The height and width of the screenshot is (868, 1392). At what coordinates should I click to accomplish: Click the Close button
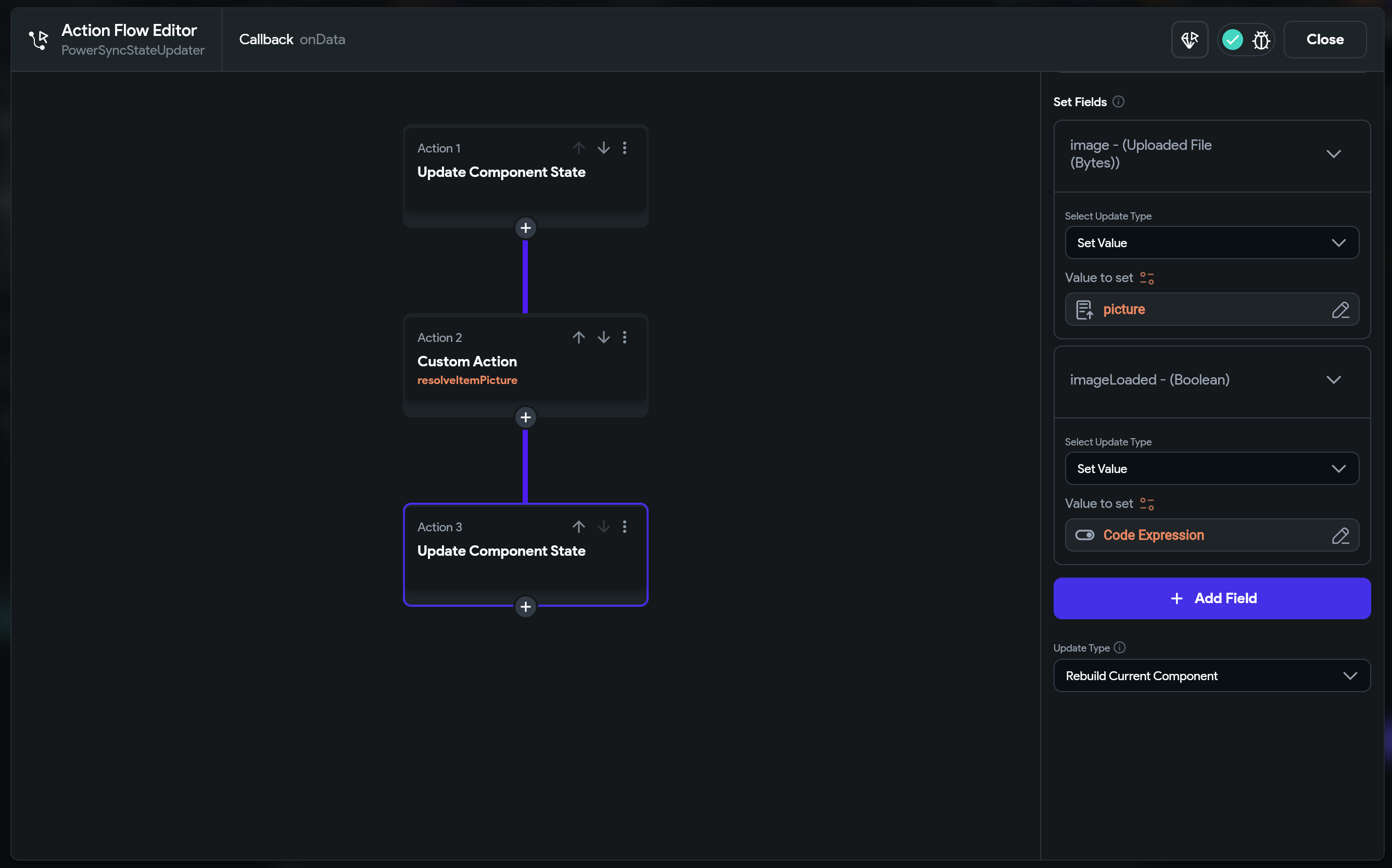[x=1324, y=40]
